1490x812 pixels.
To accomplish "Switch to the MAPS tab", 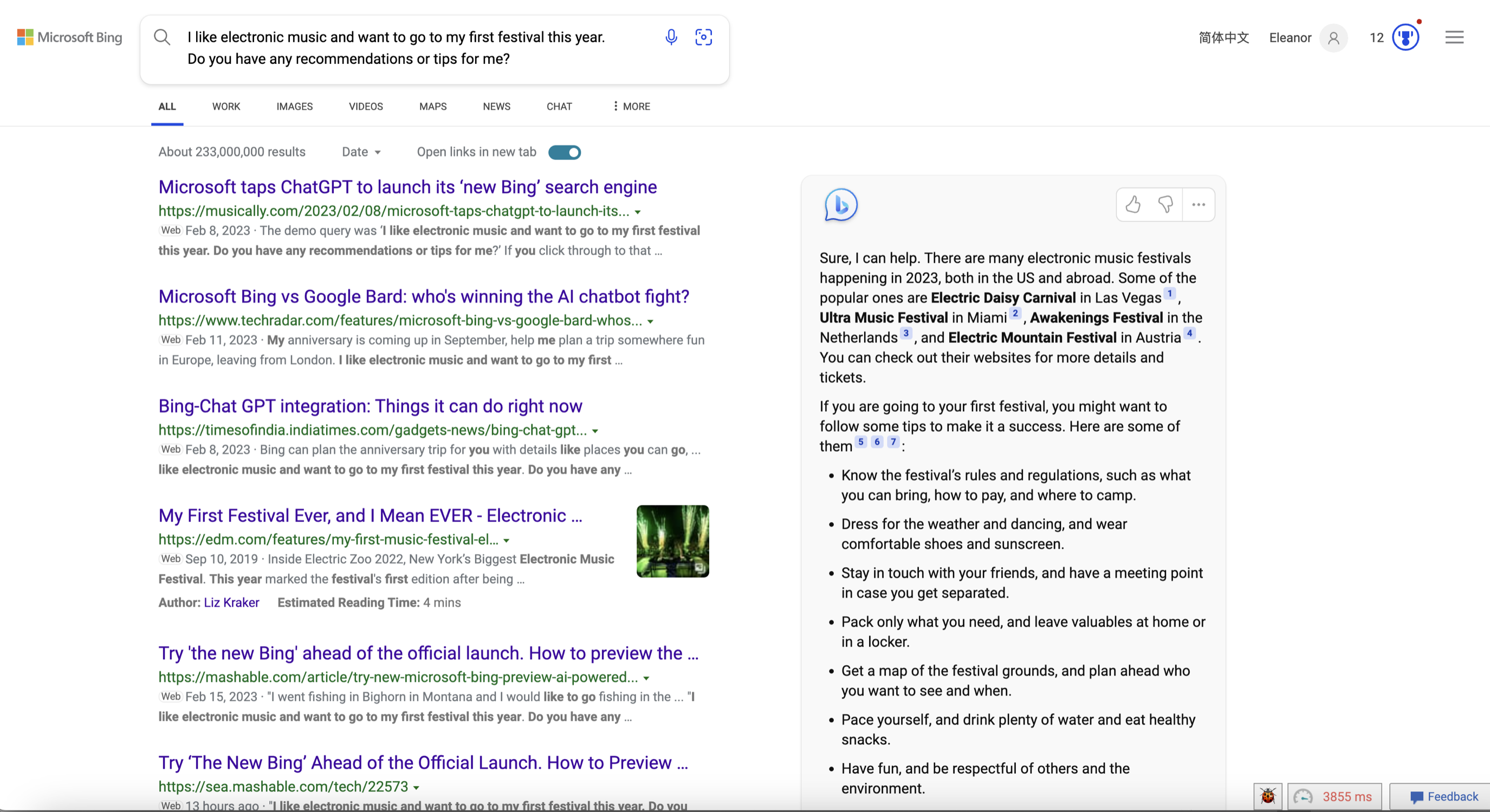I will point(433,106).
